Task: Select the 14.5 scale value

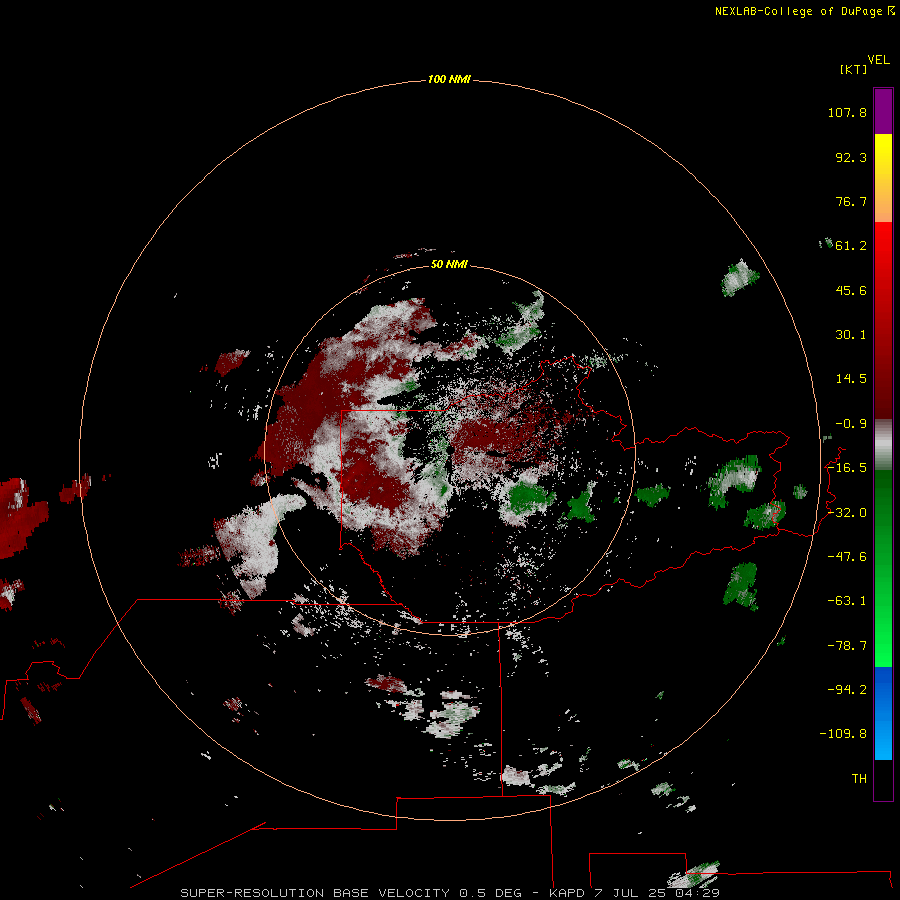Action: [851, 379]
